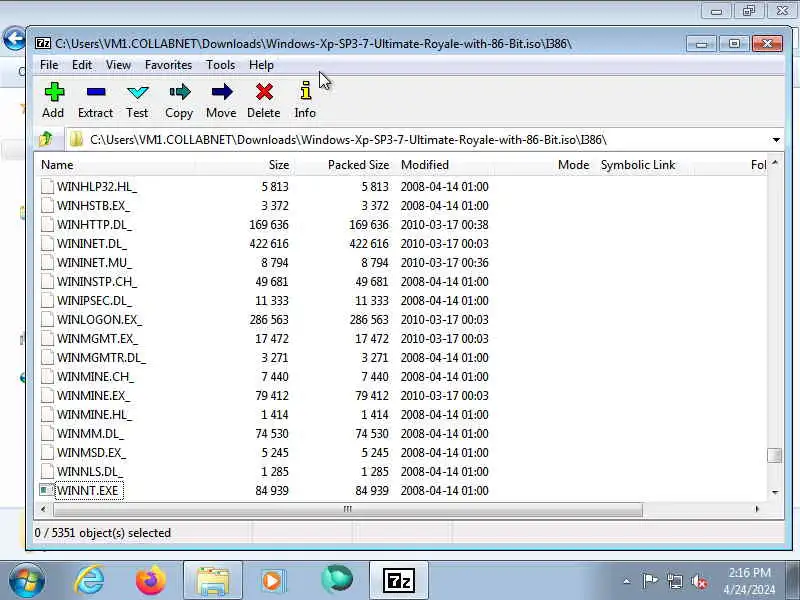
Task: Open Firefox from taskbar
Action: click(x=151, y=581)
